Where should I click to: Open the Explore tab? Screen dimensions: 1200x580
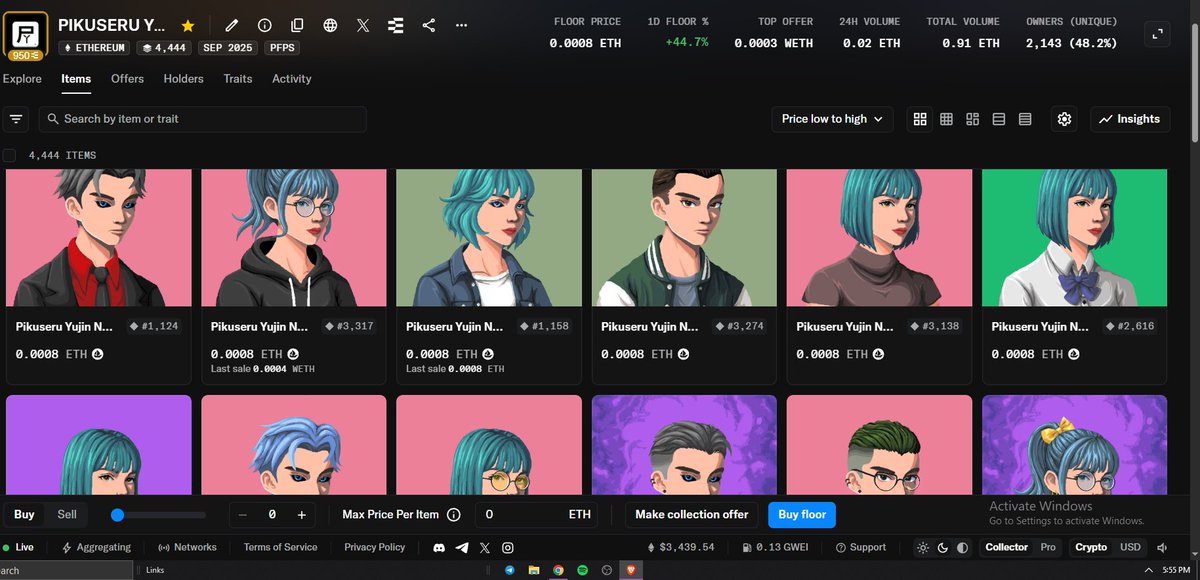22,79
